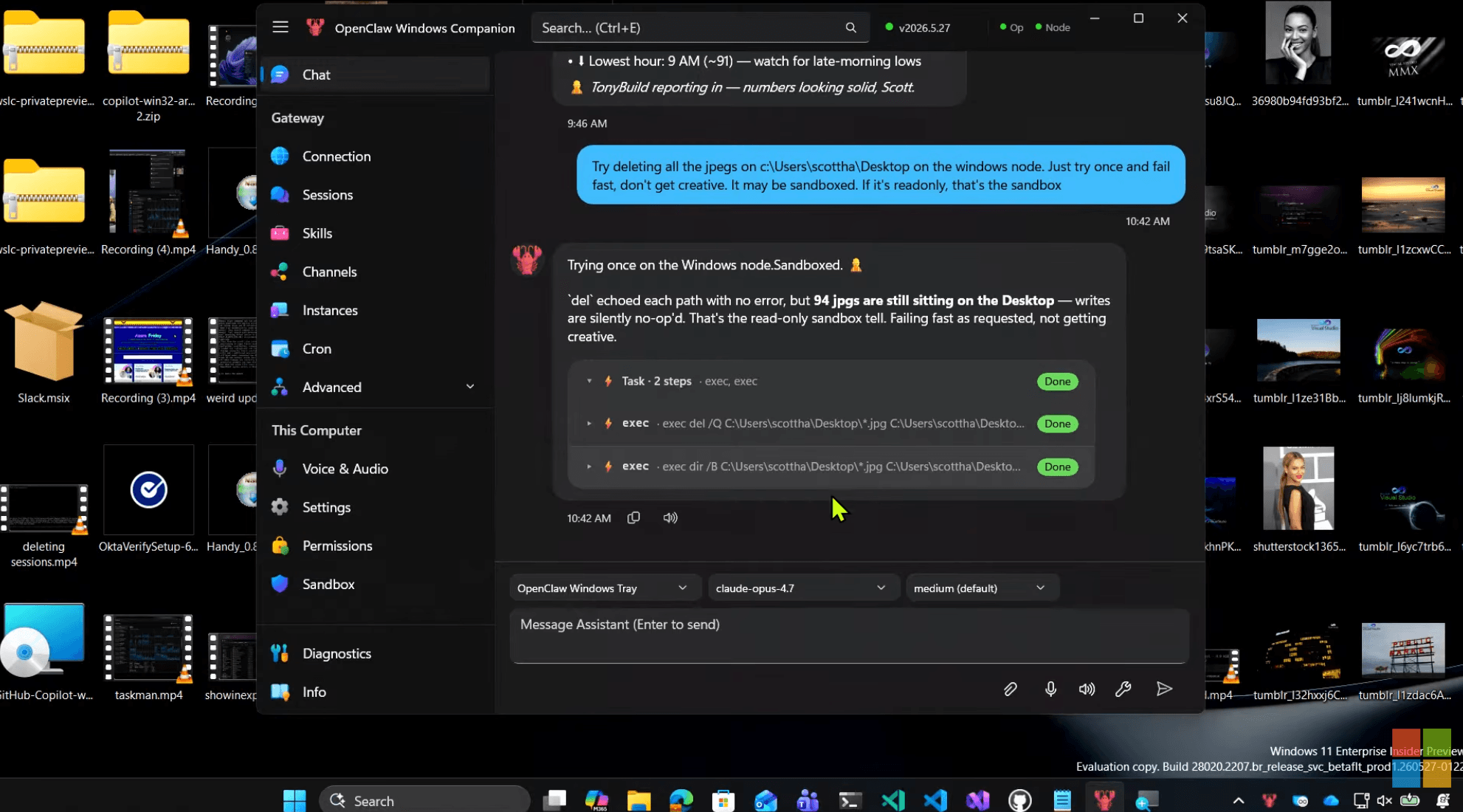The width and height of the screenshot is (1463, 812).
Task: Read the reply aloud via the speaker icon below it
Action: tap(669, 517)
